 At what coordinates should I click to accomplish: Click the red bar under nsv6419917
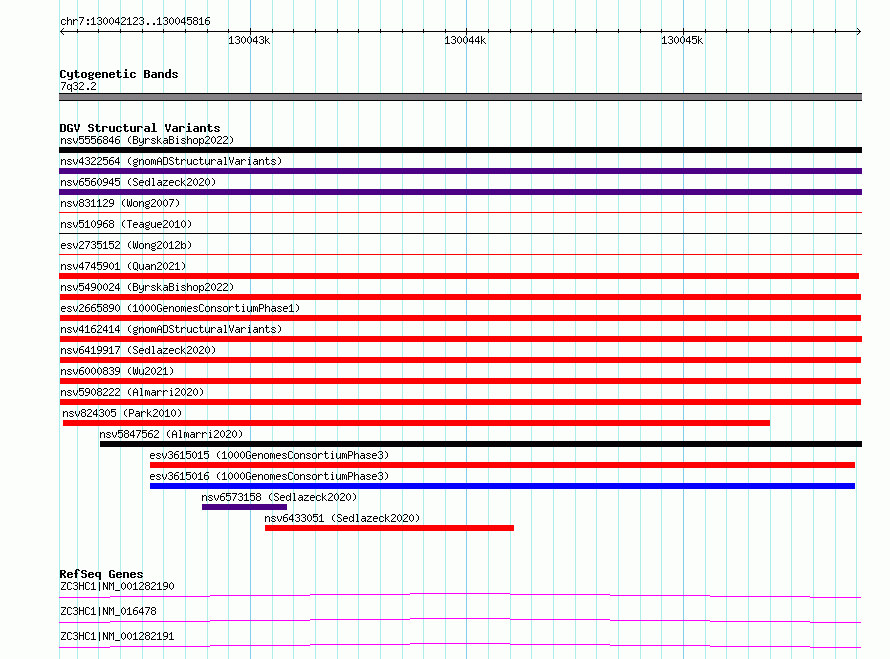pyautogui.click(x=460, y=360)
